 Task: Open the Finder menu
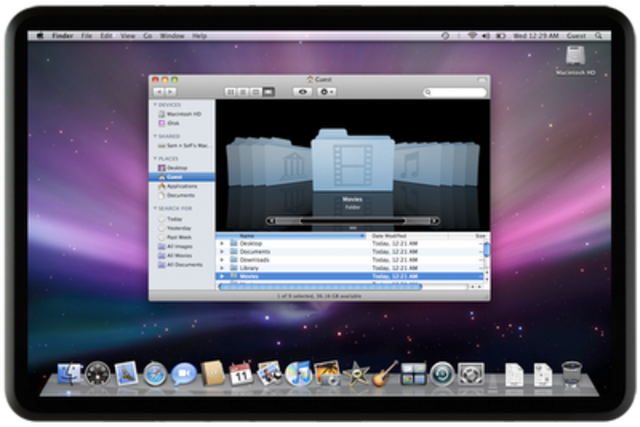(x=62, y=36)
